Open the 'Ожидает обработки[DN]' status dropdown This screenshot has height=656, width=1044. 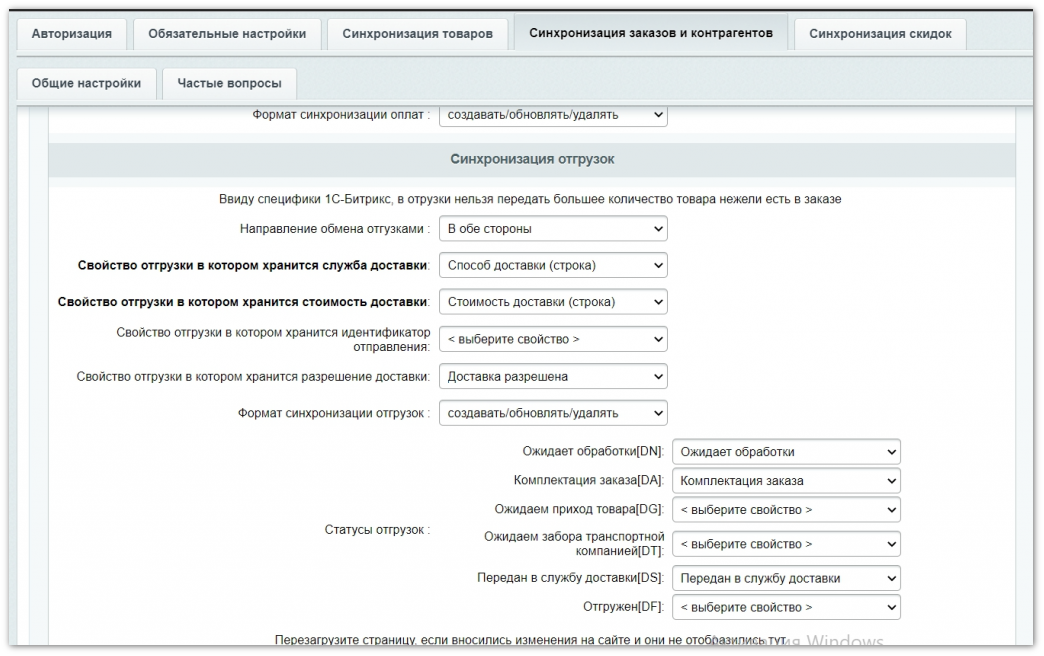(x=785, y=451)
